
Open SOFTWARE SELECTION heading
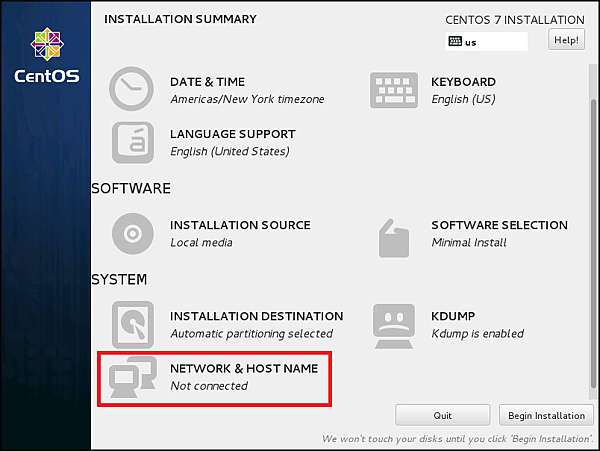[x=499, y=225]
